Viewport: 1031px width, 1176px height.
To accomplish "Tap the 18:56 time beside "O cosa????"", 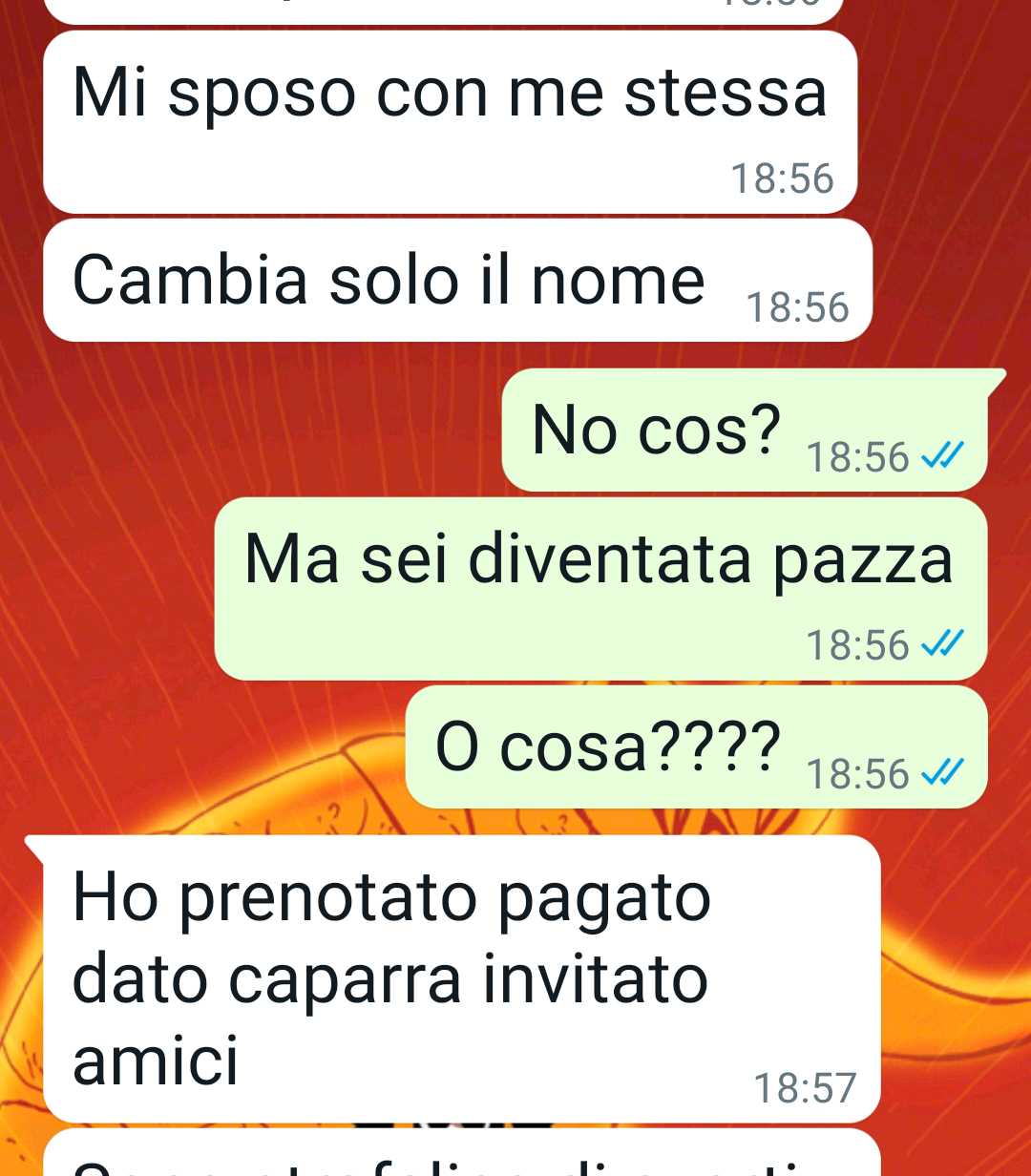I will pos(858,773).
